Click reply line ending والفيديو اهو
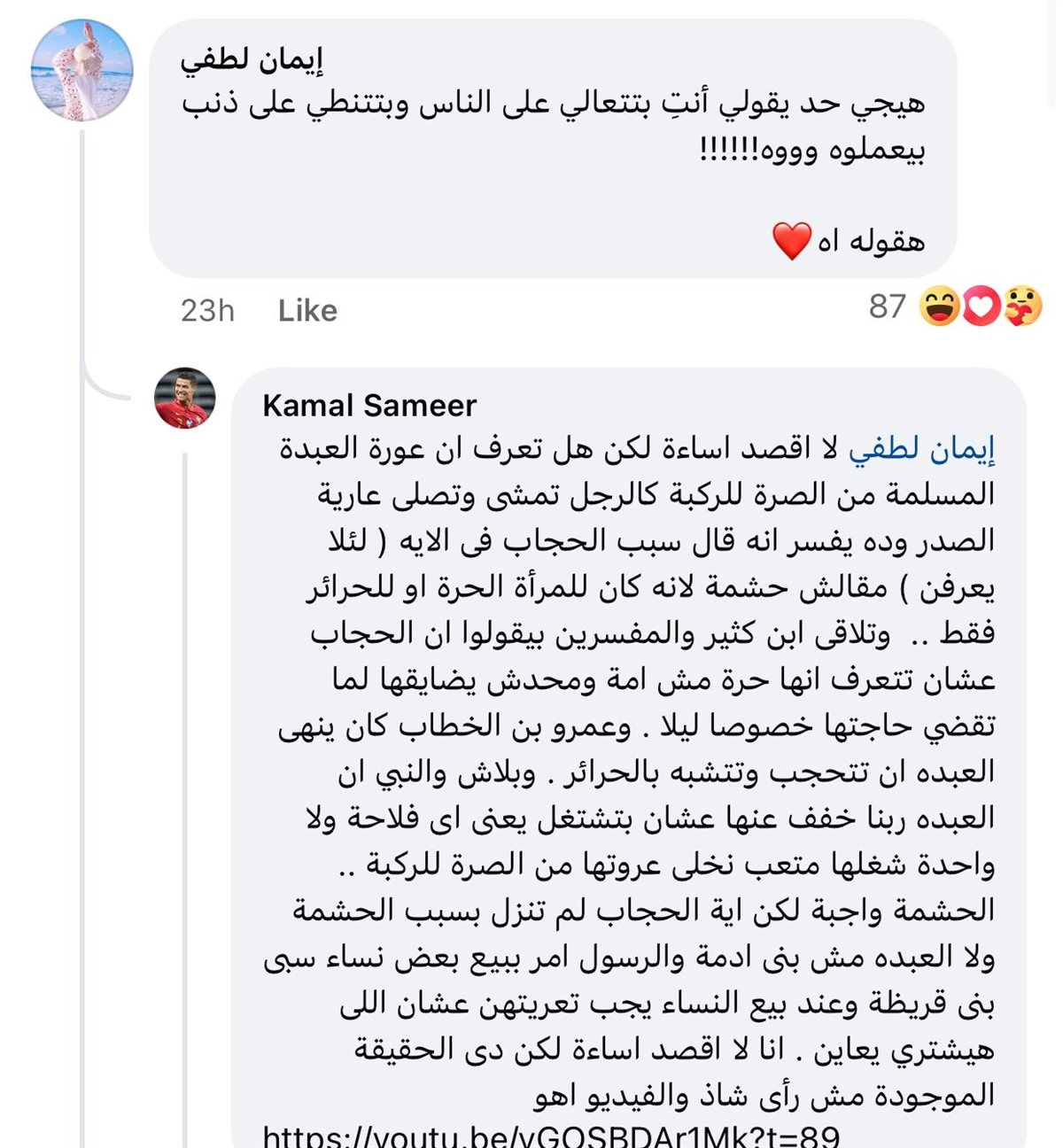The width and height of the screenshot is (1063, 1148). coord(764,1096)
